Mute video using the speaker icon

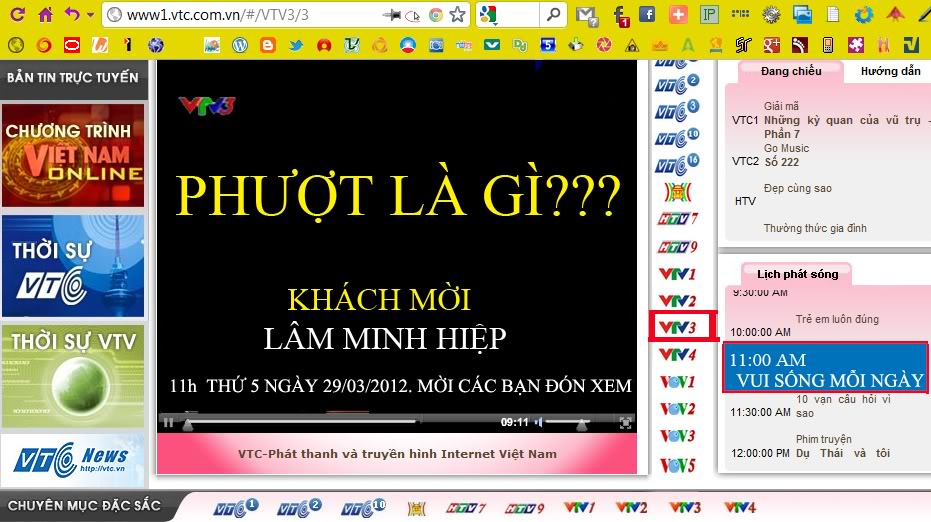pyautogui.click(x=539, y=422)
